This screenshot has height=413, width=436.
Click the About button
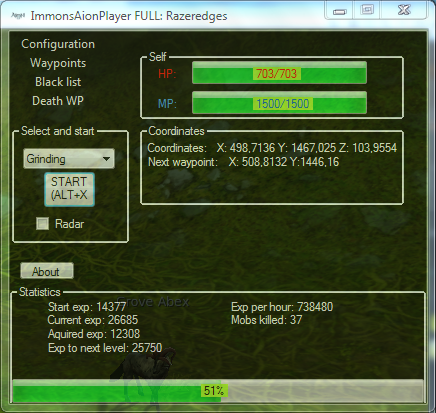47,271
